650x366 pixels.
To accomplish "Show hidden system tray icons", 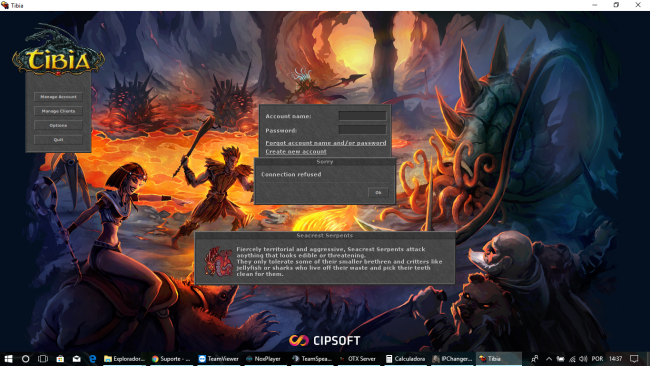I will tap(549, 359).
